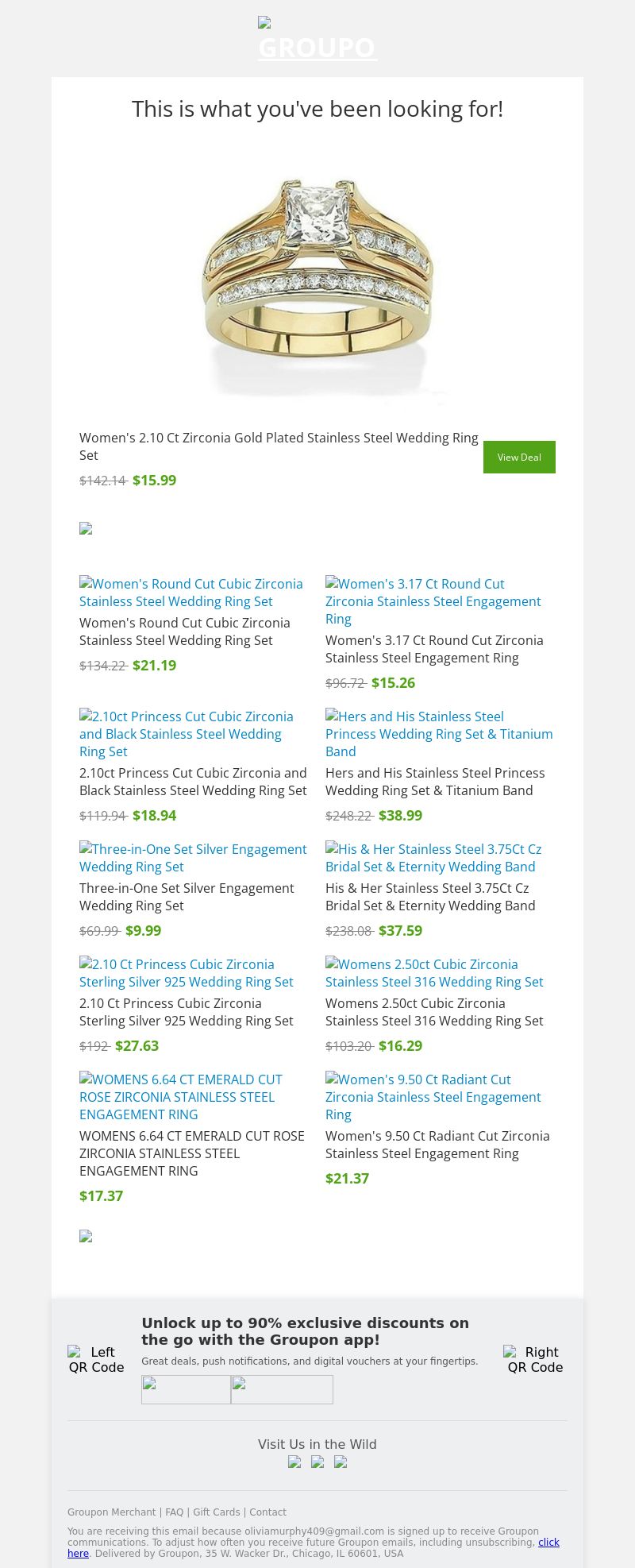Click the Right QR Code image
635x1568 pixels.
tap(534, 1359)
